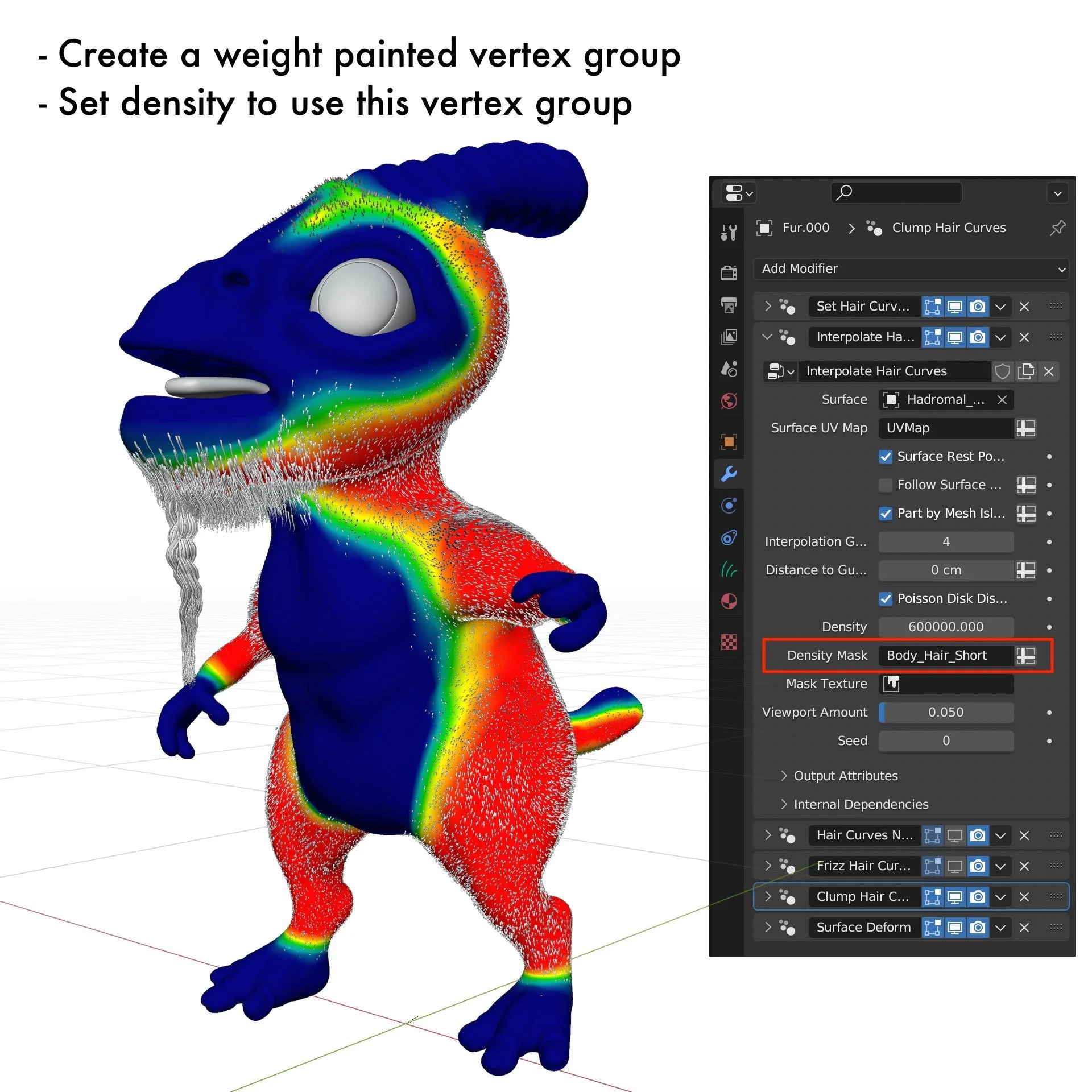The image size is (1092, 1092).
Task: Toggle Realtime display for the Frizz Hair modifier
Action: click(x=955, y=866)
